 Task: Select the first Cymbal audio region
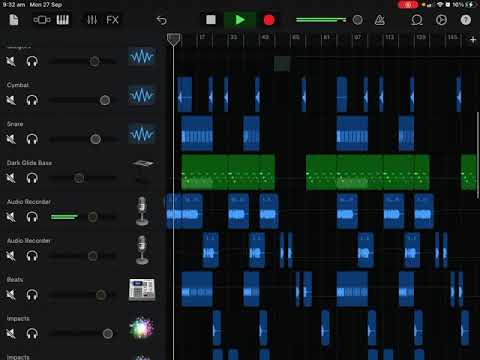coord(185,94)
